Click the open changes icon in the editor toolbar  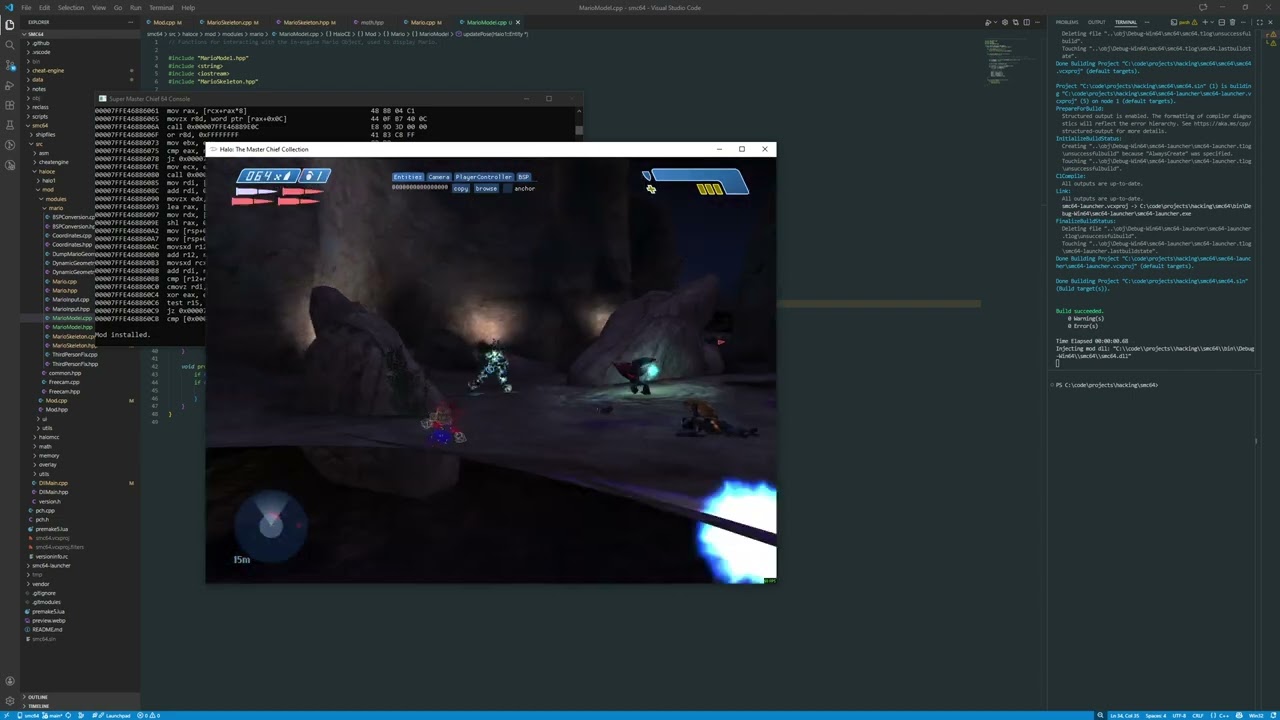[1015, 22]
